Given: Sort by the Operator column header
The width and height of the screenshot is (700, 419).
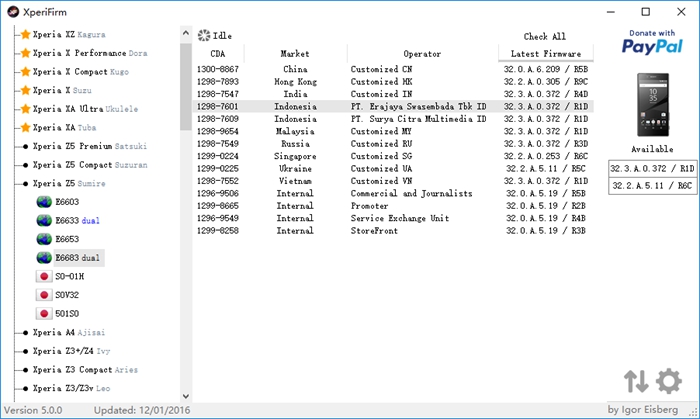Looking at the screenshot, I should pyautogui.click(x=422, y=54).
